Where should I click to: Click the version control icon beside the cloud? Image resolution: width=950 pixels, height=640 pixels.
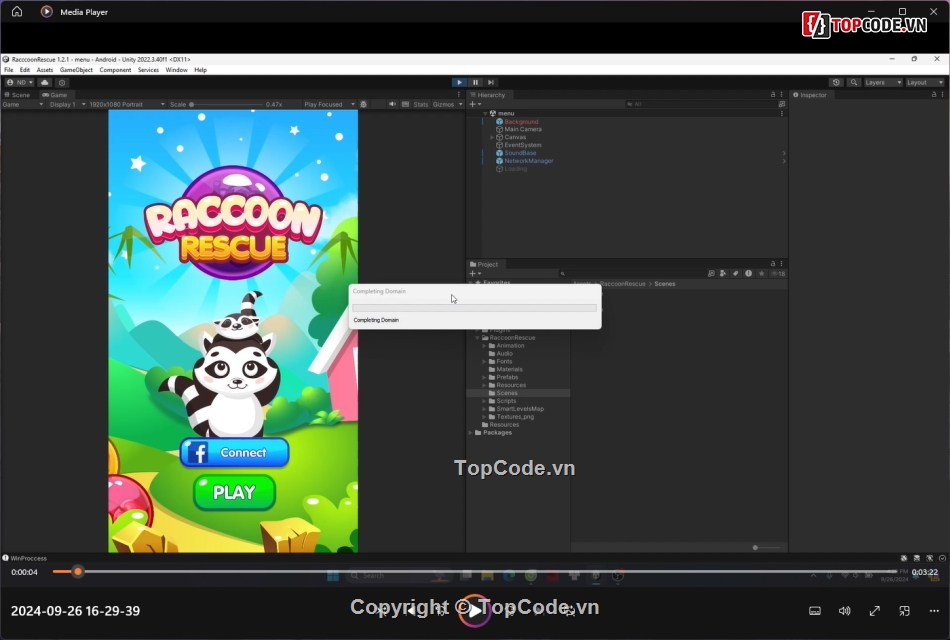pos(62,82)
